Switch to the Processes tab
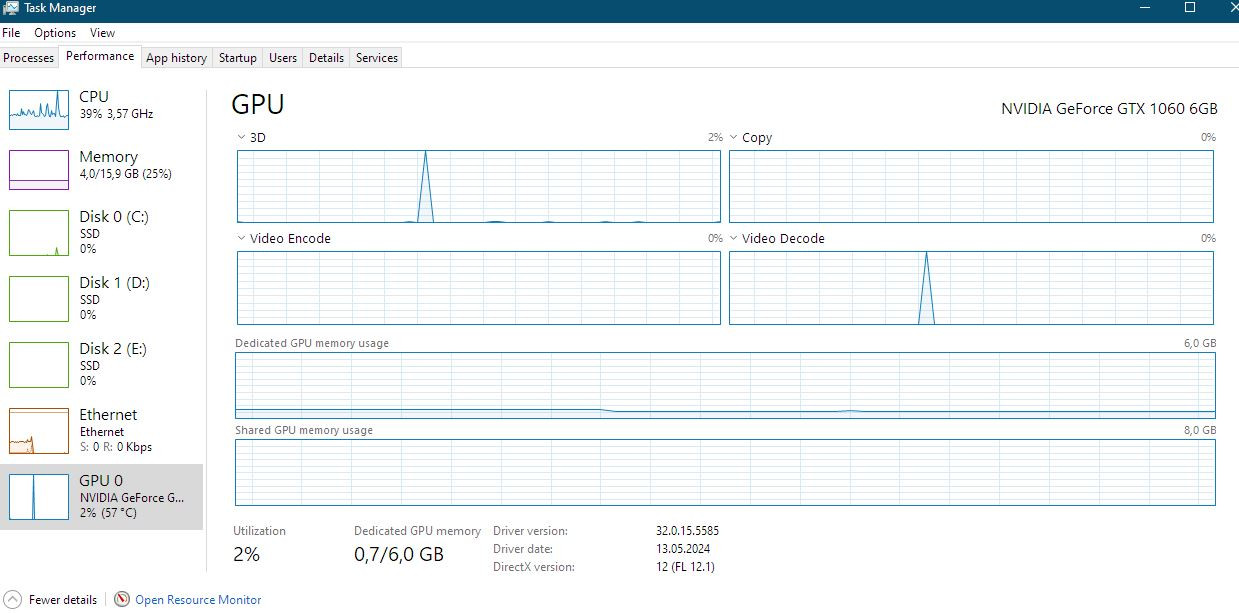Image resolution: width=1239 pixels, height=613 pixels. 29,58
